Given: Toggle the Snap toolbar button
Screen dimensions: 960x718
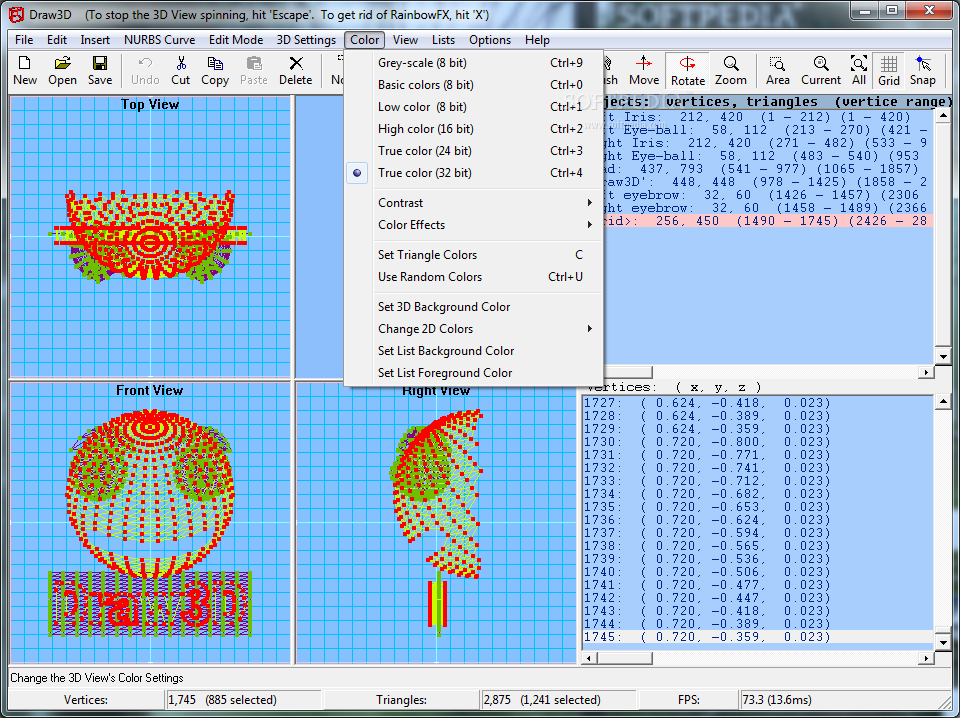Looking at the screenshot, I should click(923, 70).
